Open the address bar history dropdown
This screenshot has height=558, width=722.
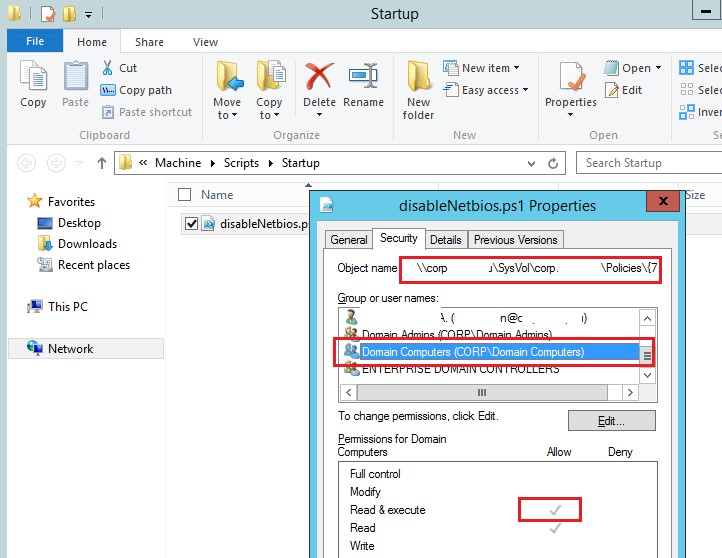tap(531, 163)
